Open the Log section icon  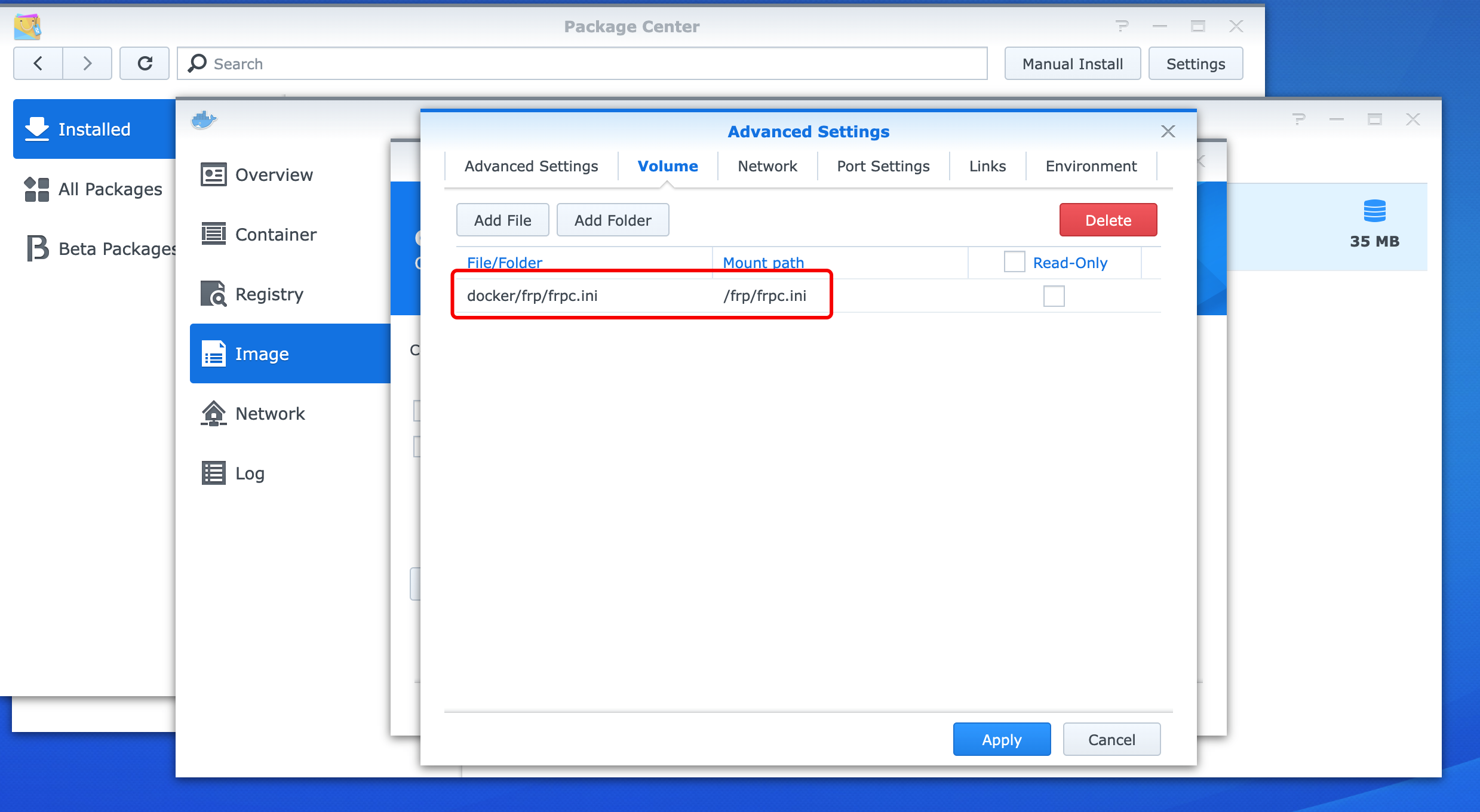213,473
